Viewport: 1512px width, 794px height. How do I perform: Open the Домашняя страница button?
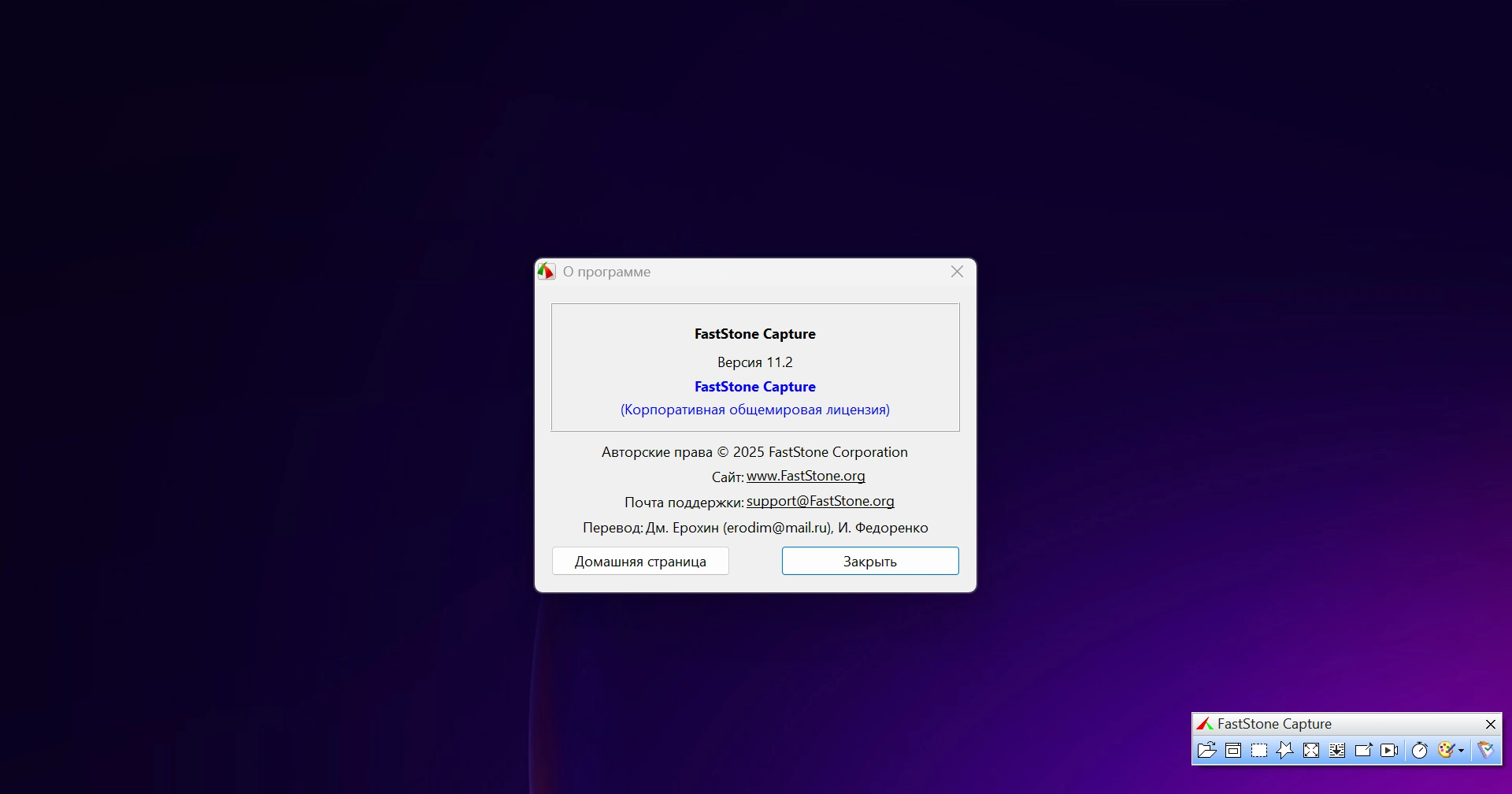coord(640,561)
